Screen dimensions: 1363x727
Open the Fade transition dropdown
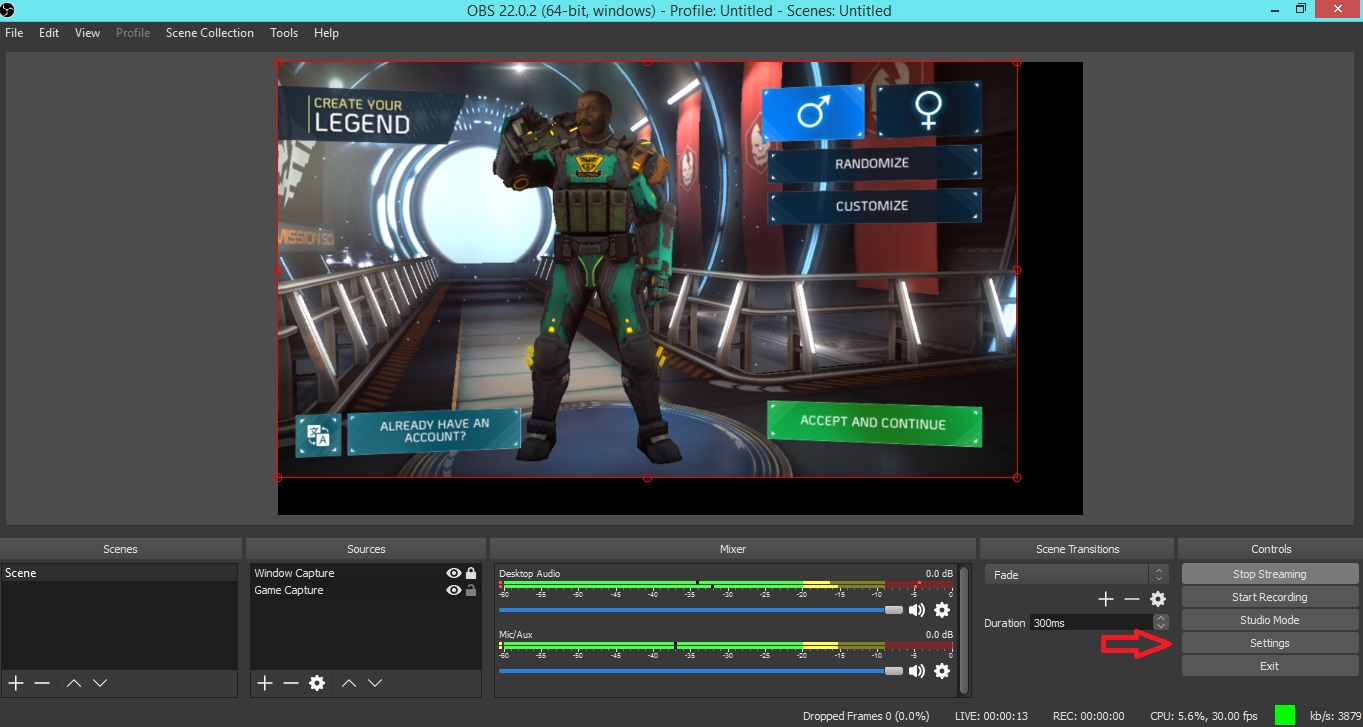[1076, 575]
